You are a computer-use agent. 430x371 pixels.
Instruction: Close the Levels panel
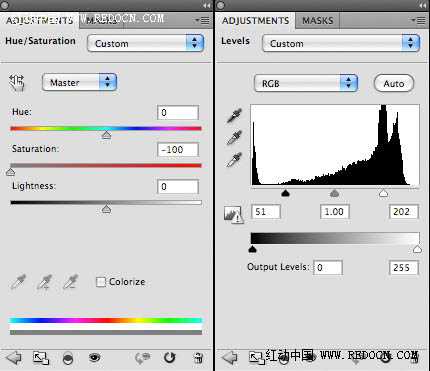tap(221, 5)
